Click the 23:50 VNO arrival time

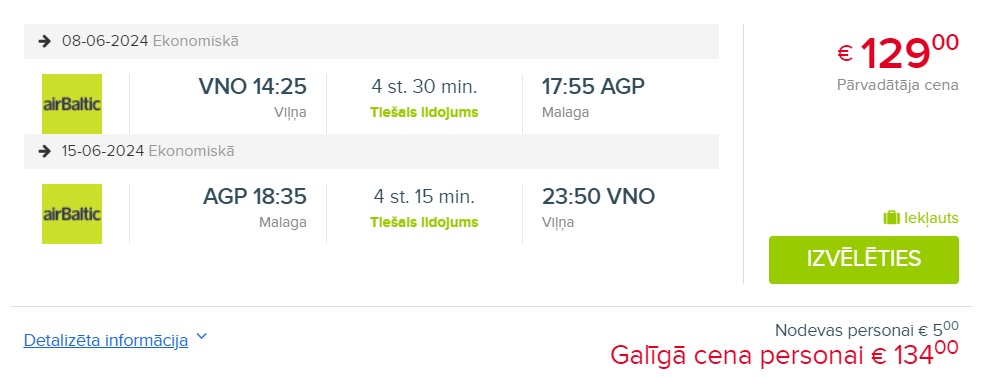pyautogui.click(x=598, y=197)
